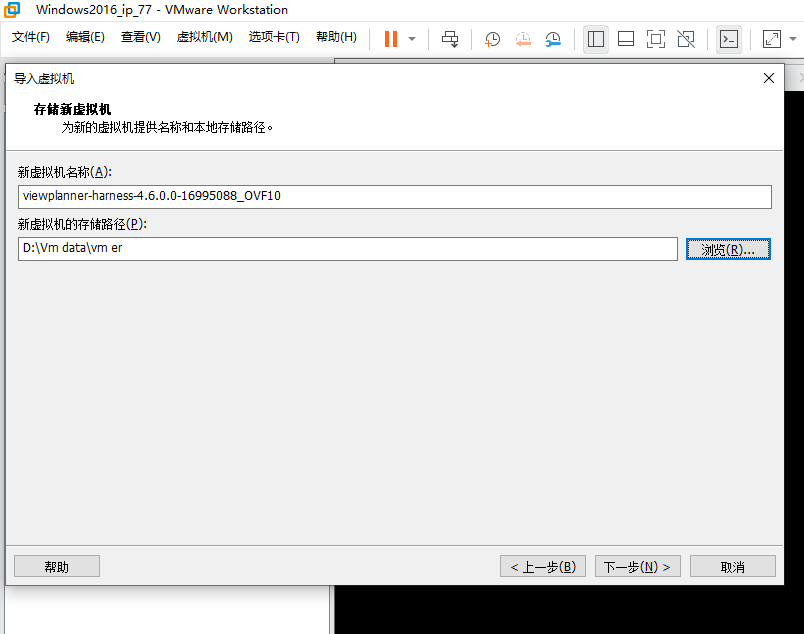
Task: Click the 浏览(R)... browse button
Action: click(728, 249)
